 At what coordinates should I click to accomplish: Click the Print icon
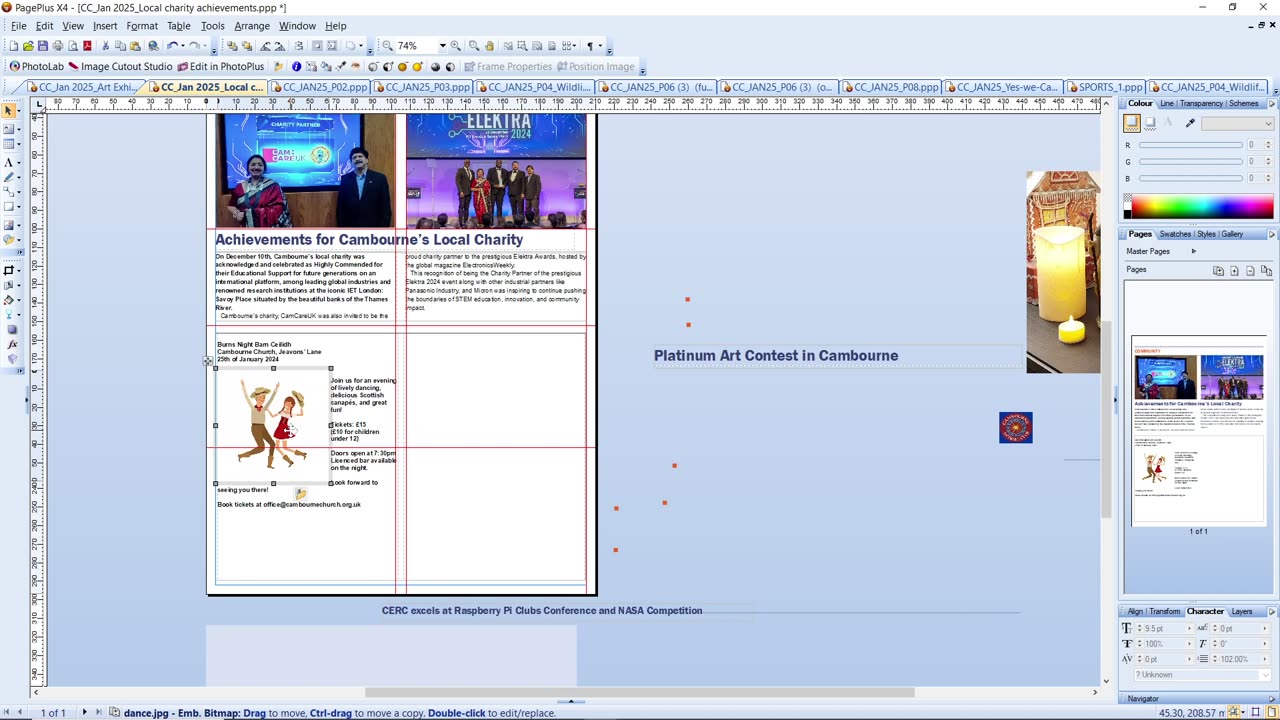58,46
